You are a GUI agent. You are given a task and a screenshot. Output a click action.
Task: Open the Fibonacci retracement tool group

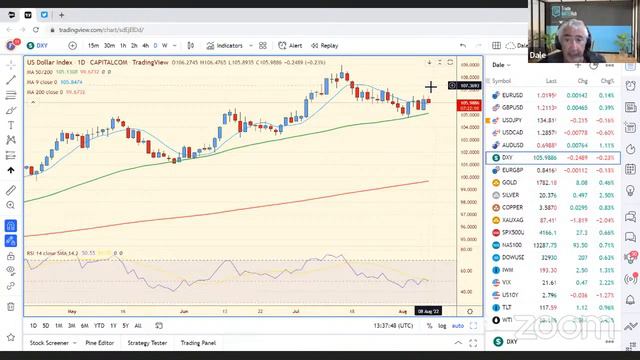pyautogui.click(x=11, y=95)
